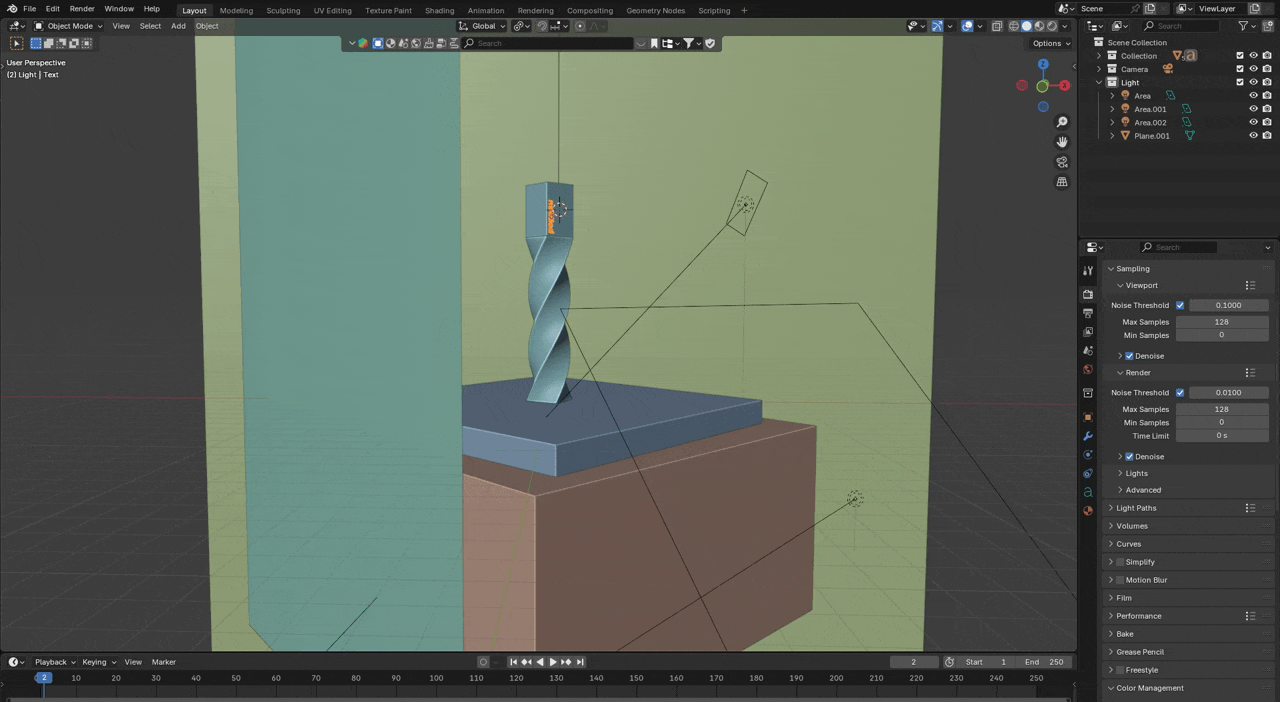Expand the Light Paths panel

[x=1136, y=508]
